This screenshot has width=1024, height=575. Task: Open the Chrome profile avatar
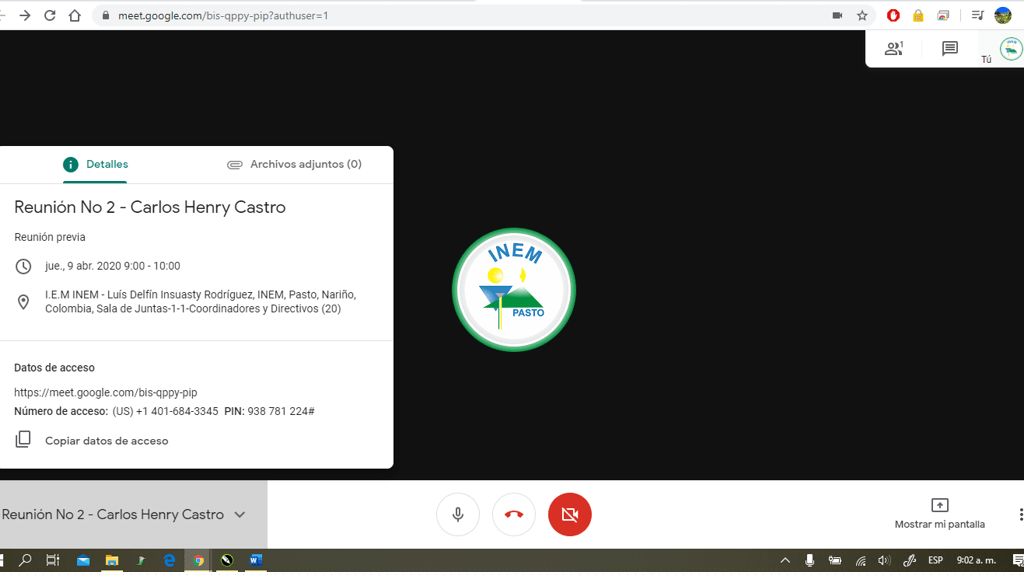[x=1002, y=16]
